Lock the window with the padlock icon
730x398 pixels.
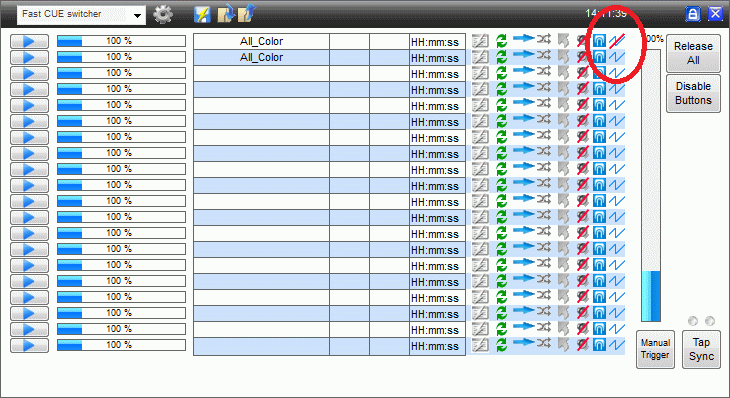pyautogui.click(x=693, y=14)
